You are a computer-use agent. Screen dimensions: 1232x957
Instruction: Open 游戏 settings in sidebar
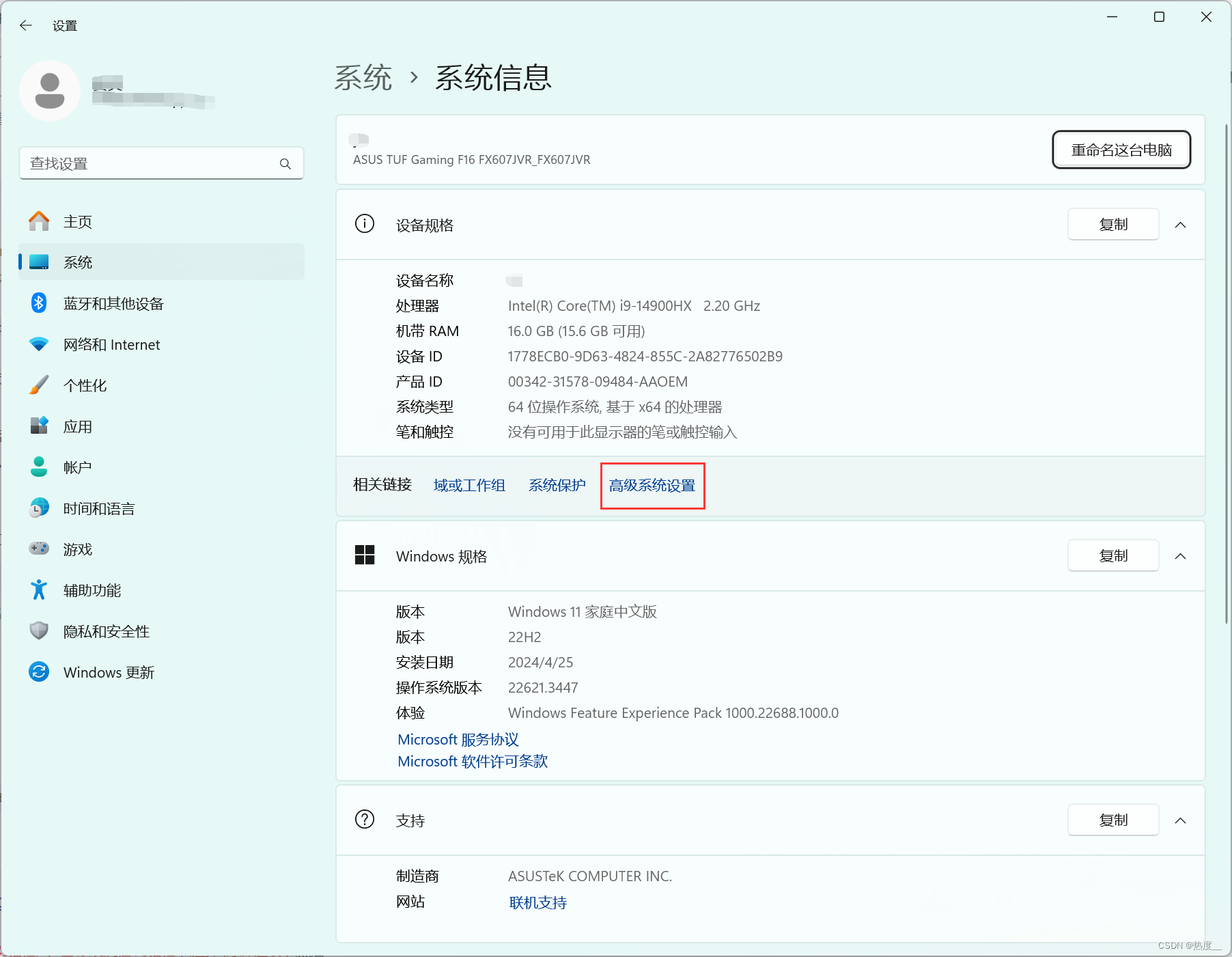(162, 549)
